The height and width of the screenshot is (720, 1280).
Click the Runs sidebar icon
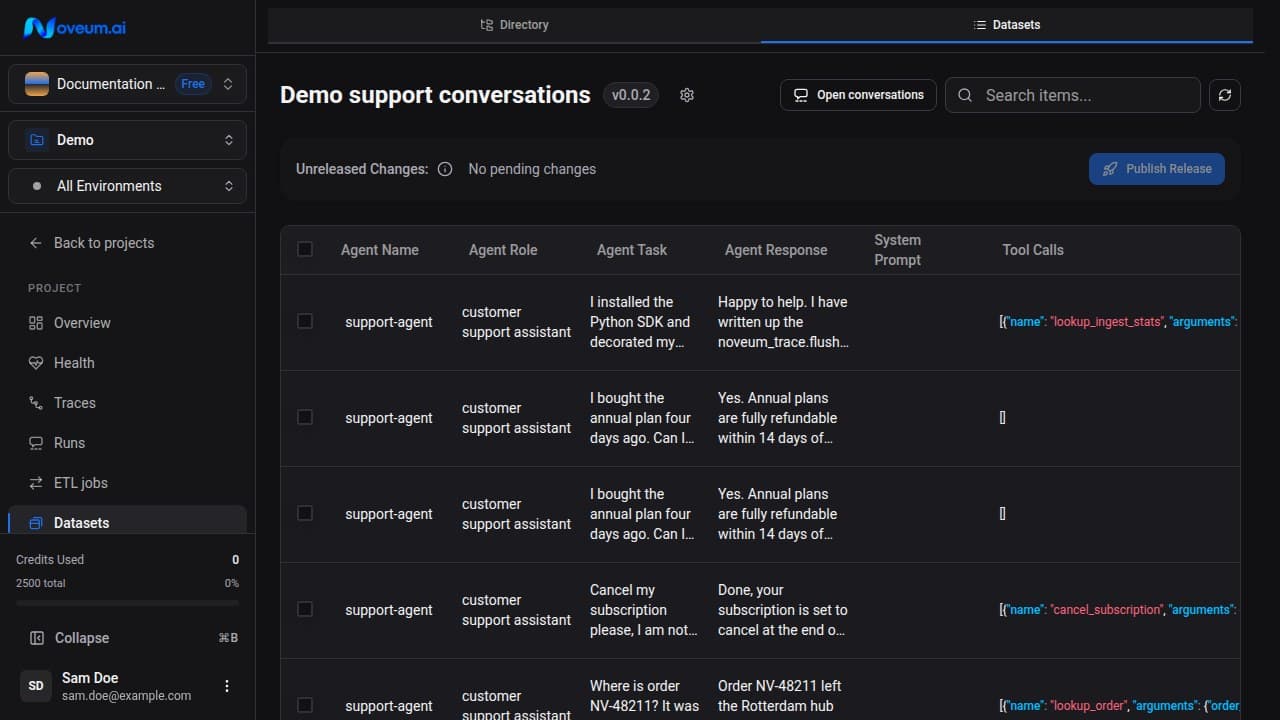click(36, 443)
